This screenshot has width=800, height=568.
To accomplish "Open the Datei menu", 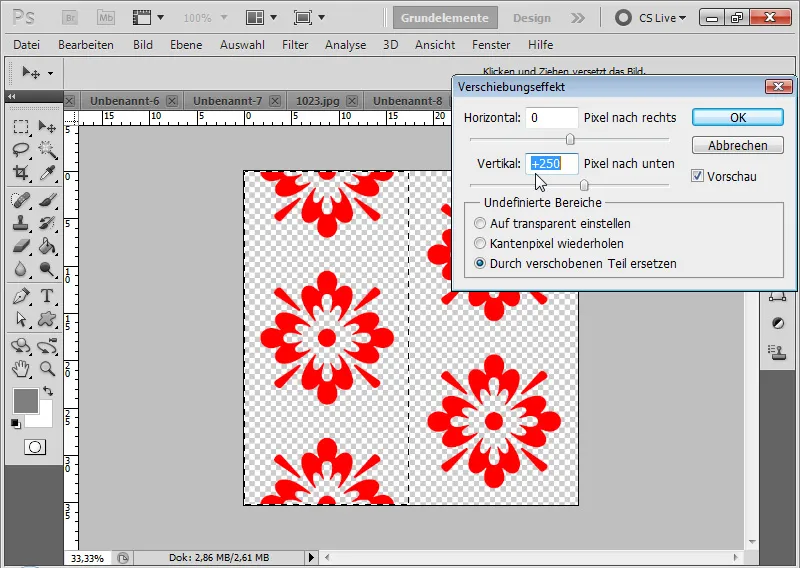I will (27, 45).
